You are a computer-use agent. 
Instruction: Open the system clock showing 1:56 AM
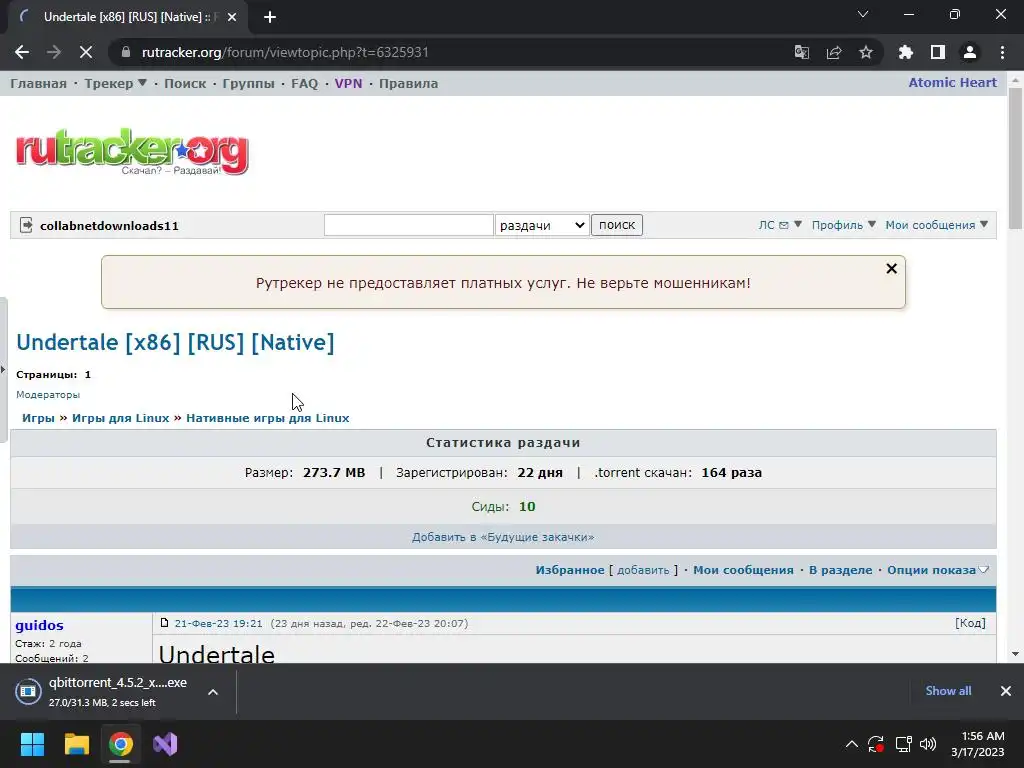[978, 744]
